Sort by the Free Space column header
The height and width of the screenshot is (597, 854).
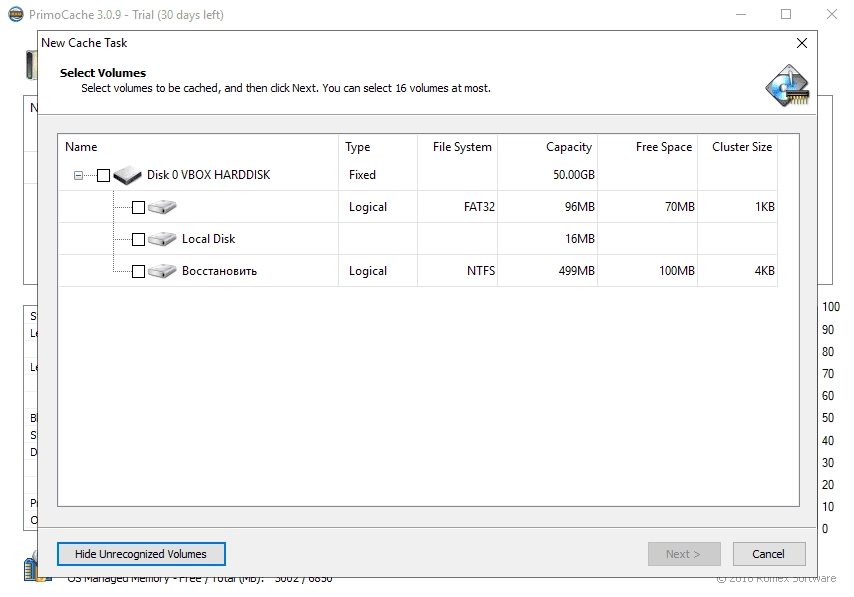tap(648, 147)
